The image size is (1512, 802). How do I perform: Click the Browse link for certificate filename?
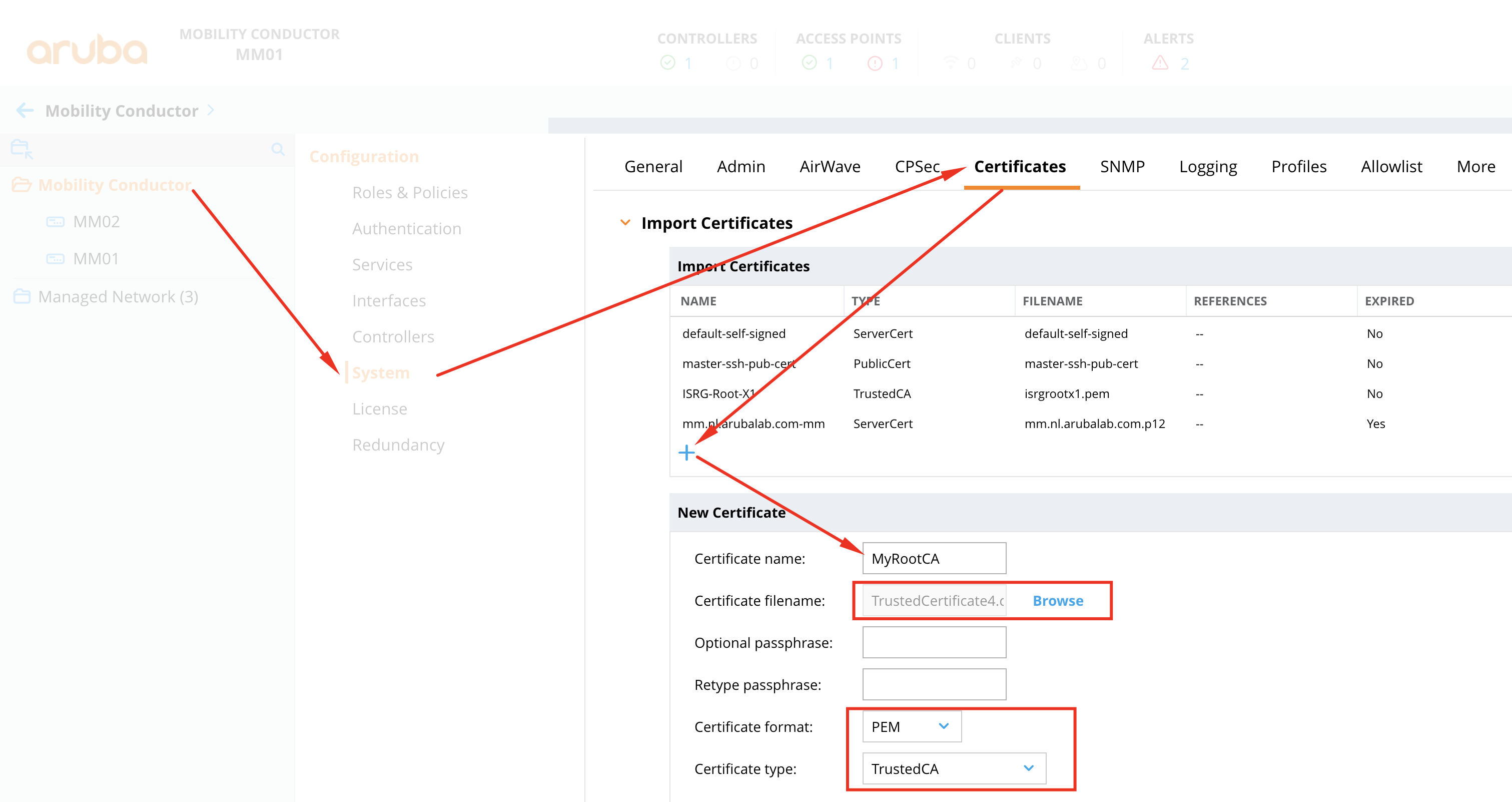coord(1058,601)
